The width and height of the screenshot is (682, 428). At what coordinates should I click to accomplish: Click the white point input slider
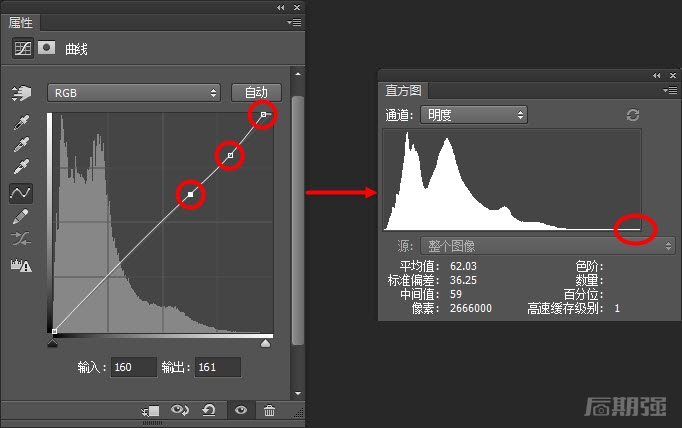[x=265, y=343]
